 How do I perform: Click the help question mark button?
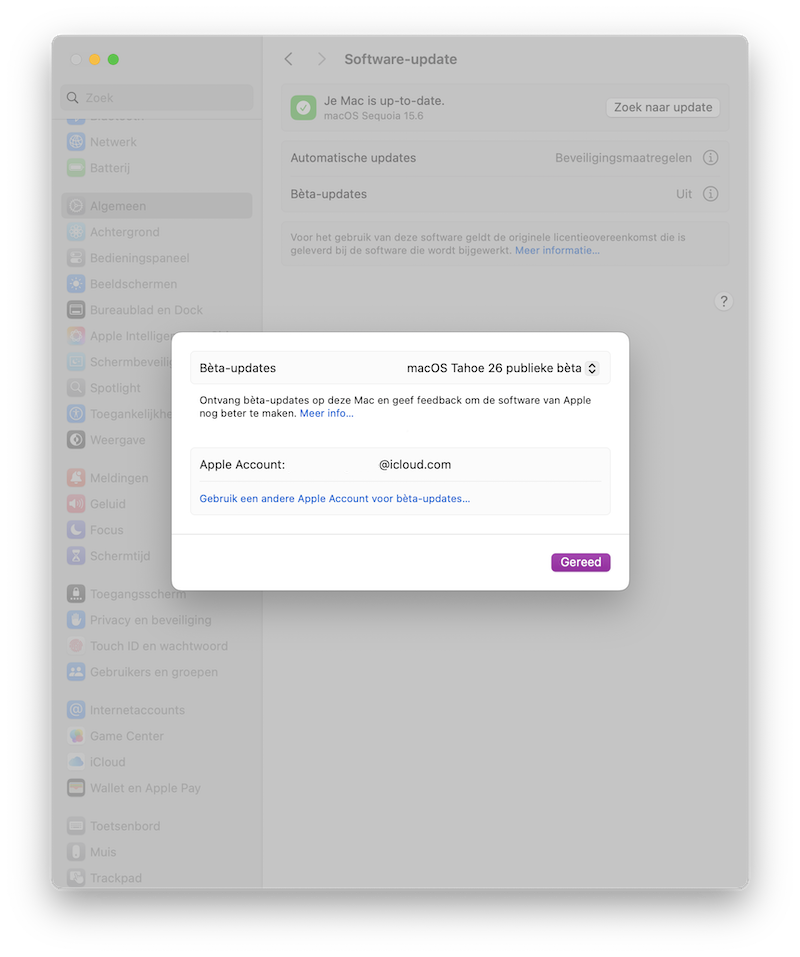click(725, 302)
